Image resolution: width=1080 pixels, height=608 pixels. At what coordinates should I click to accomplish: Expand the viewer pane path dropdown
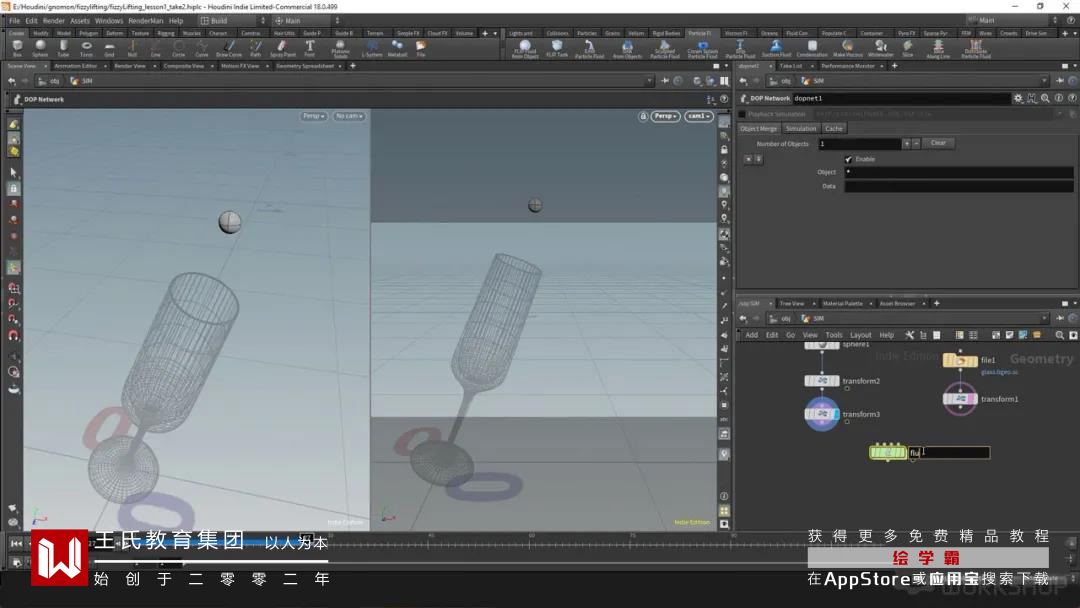(649, 81)
